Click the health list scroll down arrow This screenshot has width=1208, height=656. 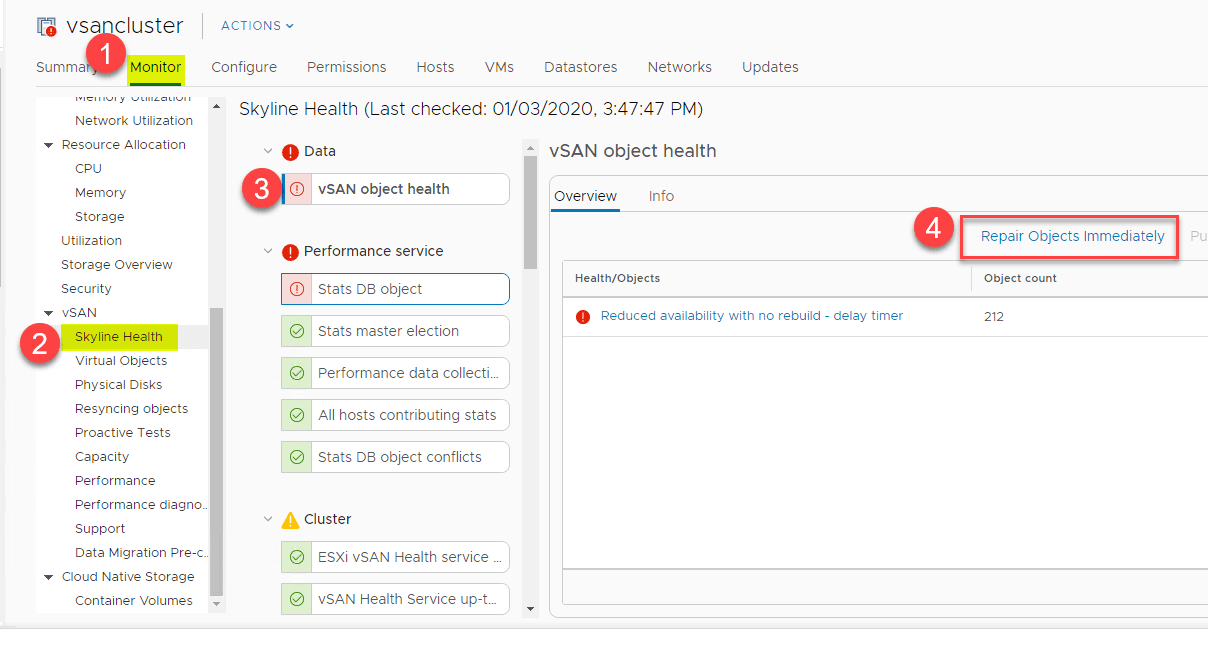point(530,608)
